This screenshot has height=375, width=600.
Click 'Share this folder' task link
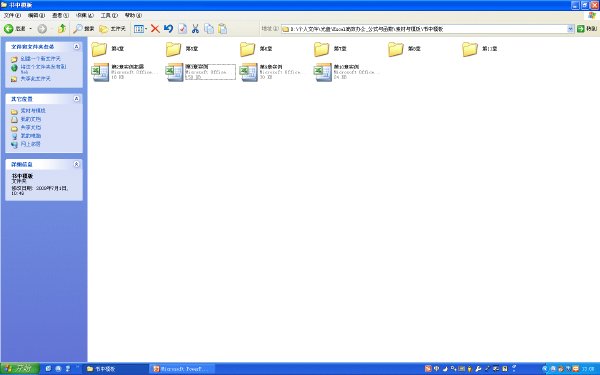point(35,78)
